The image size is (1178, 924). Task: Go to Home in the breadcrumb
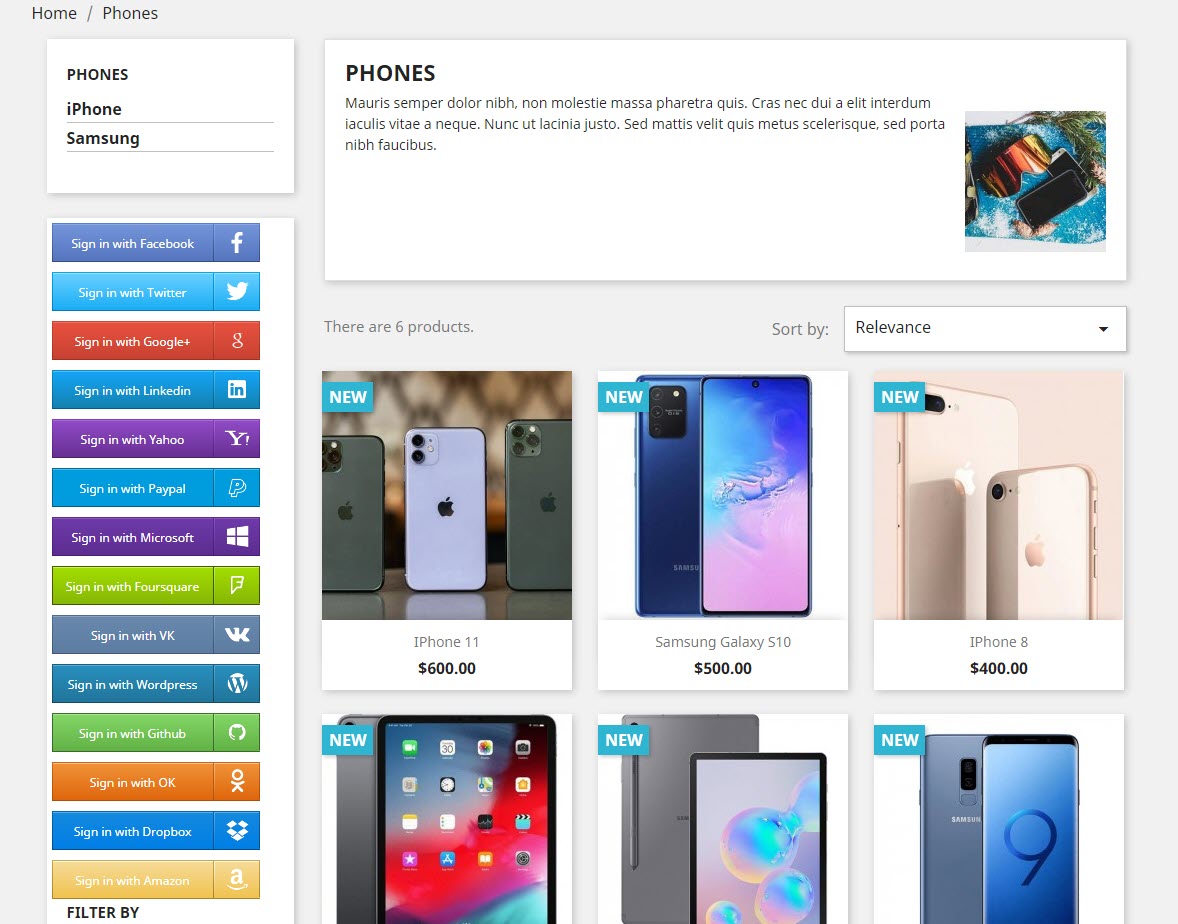(x=54, y=14)
